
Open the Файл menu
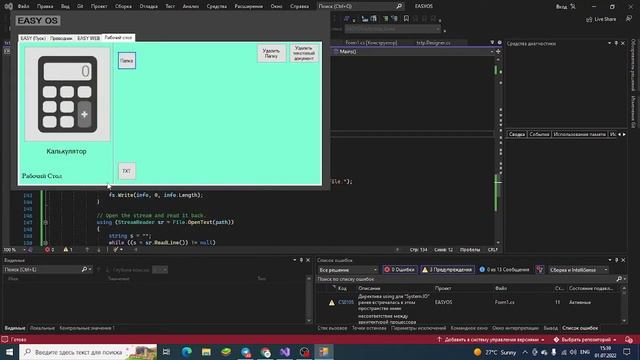23,6
